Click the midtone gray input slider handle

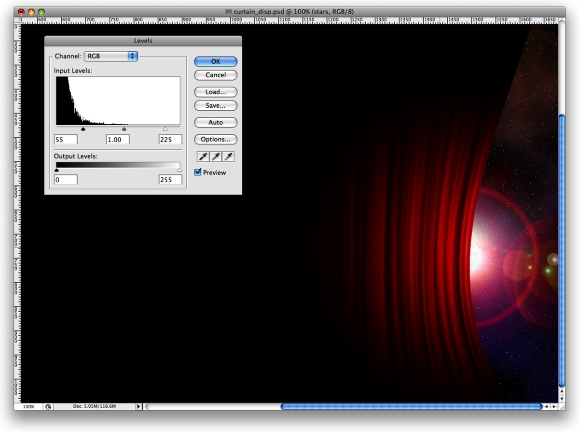(x=124, y=129)
